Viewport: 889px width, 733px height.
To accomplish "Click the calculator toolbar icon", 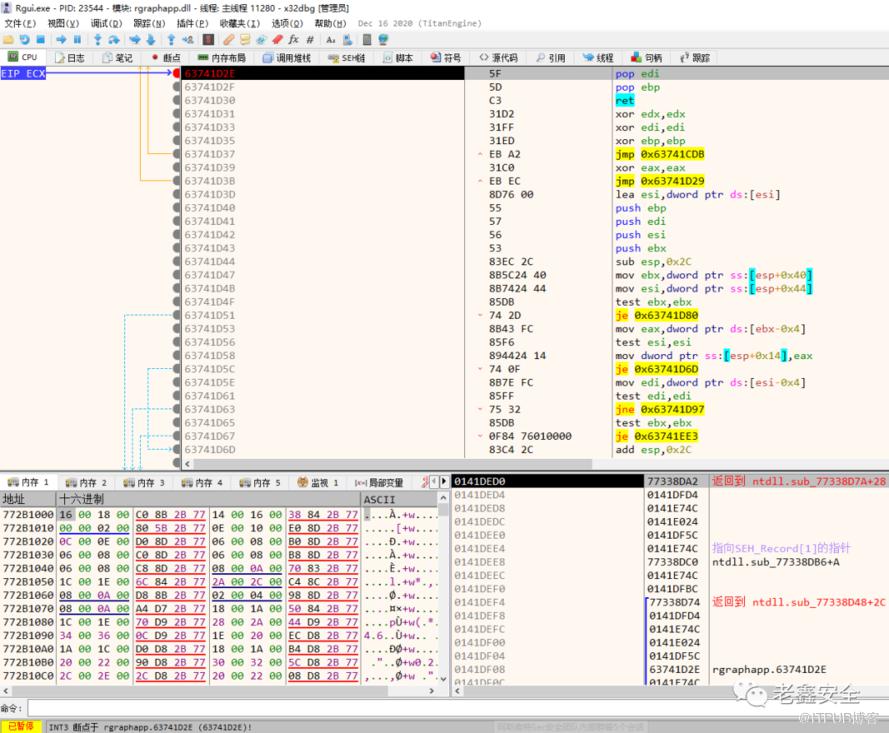I will 368,39.
